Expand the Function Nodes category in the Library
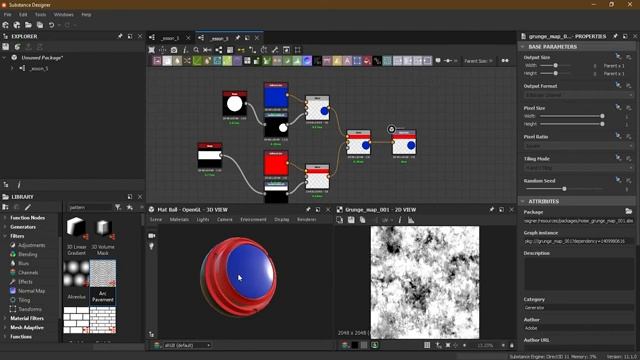 pyautogui.click(x=5, y=218)
